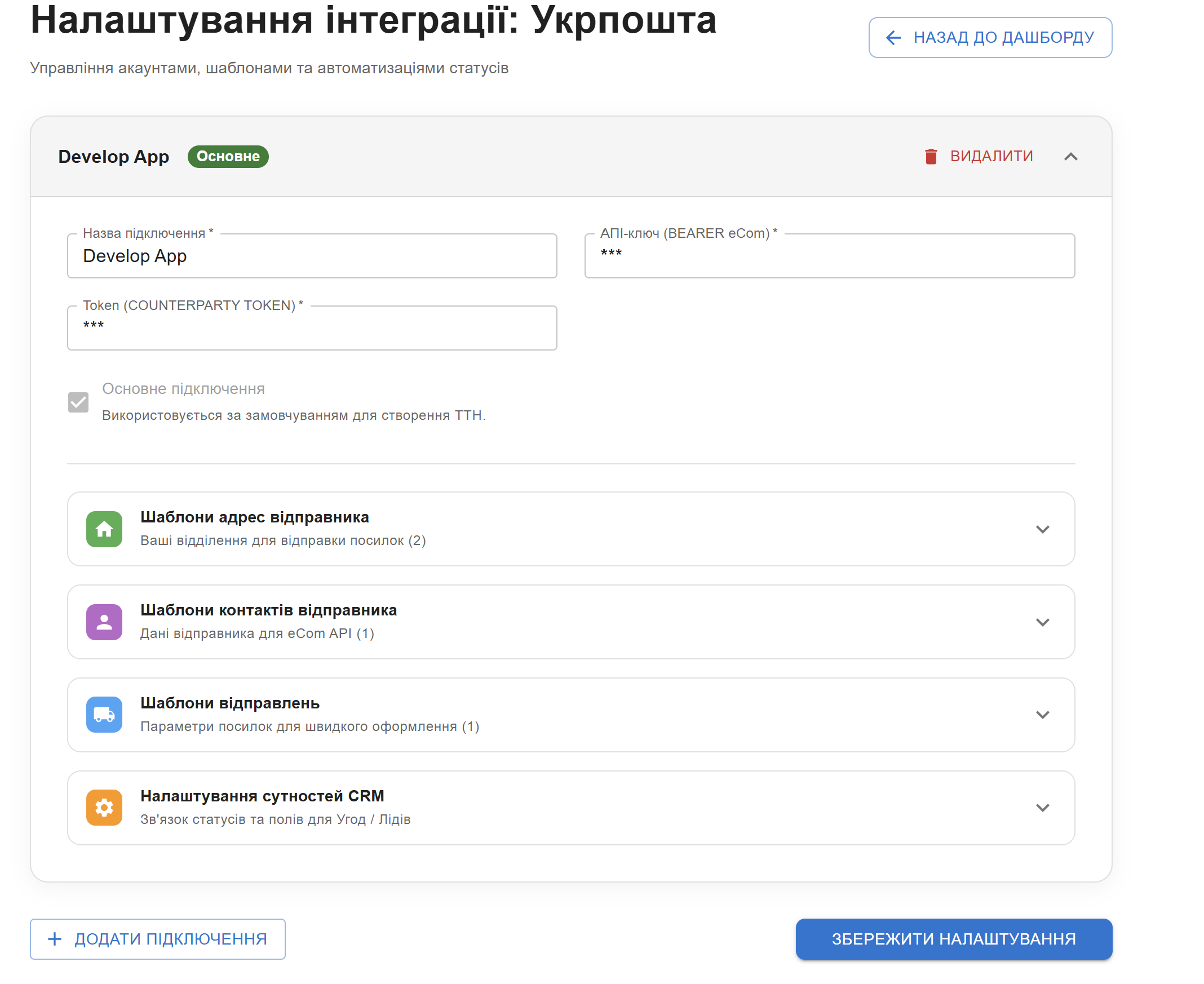Viewport: 1204px width, 984px height.
Task: Focus the Token (COUNTERPARTY TOKEN) field
Action: 312,328
